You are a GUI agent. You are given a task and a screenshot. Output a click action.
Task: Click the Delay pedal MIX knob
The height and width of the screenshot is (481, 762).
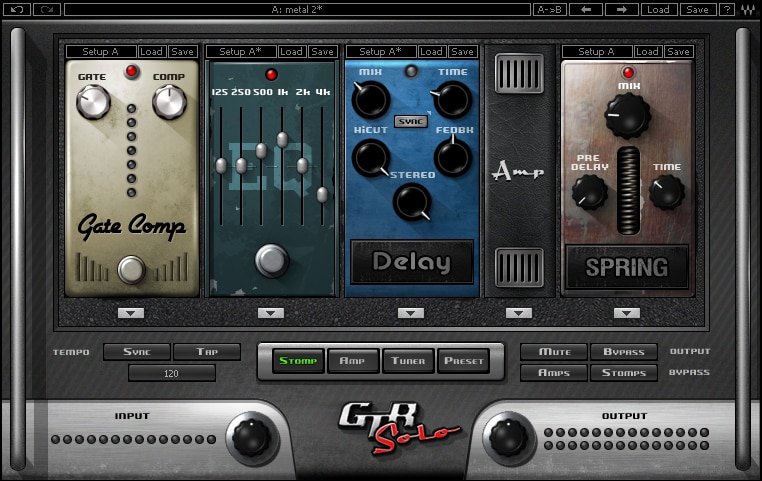point(371,100)
